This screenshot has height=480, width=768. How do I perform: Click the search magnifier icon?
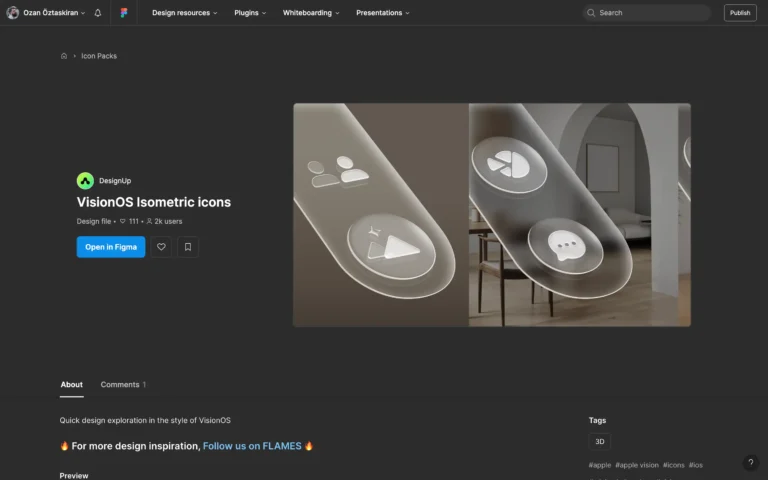click(x=591, y=13)
